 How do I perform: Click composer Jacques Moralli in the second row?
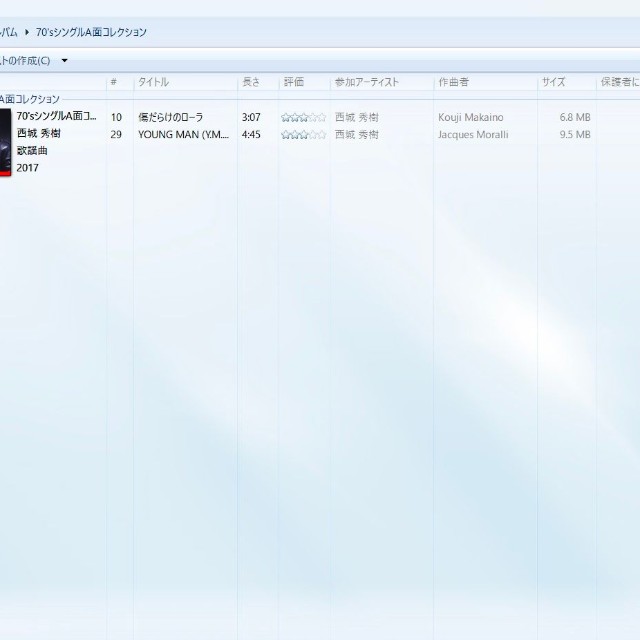pos(475,134)
